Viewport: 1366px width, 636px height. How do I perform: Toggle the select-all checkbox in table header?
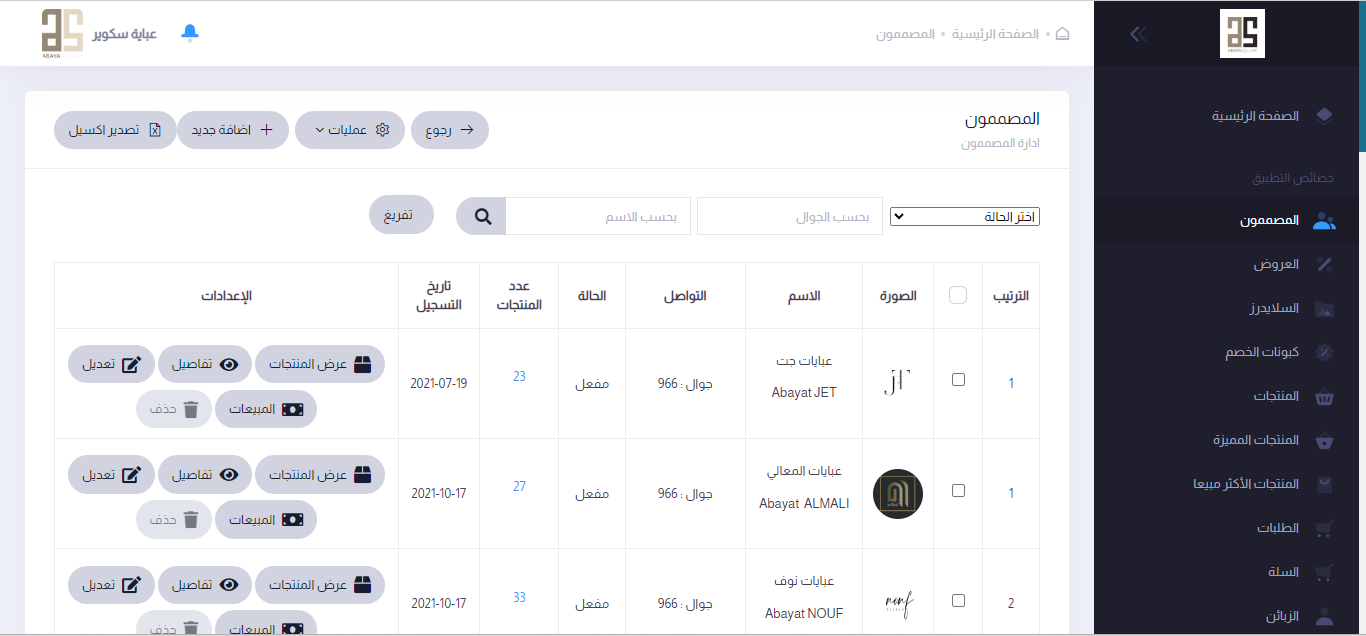[x=958, y=295]
